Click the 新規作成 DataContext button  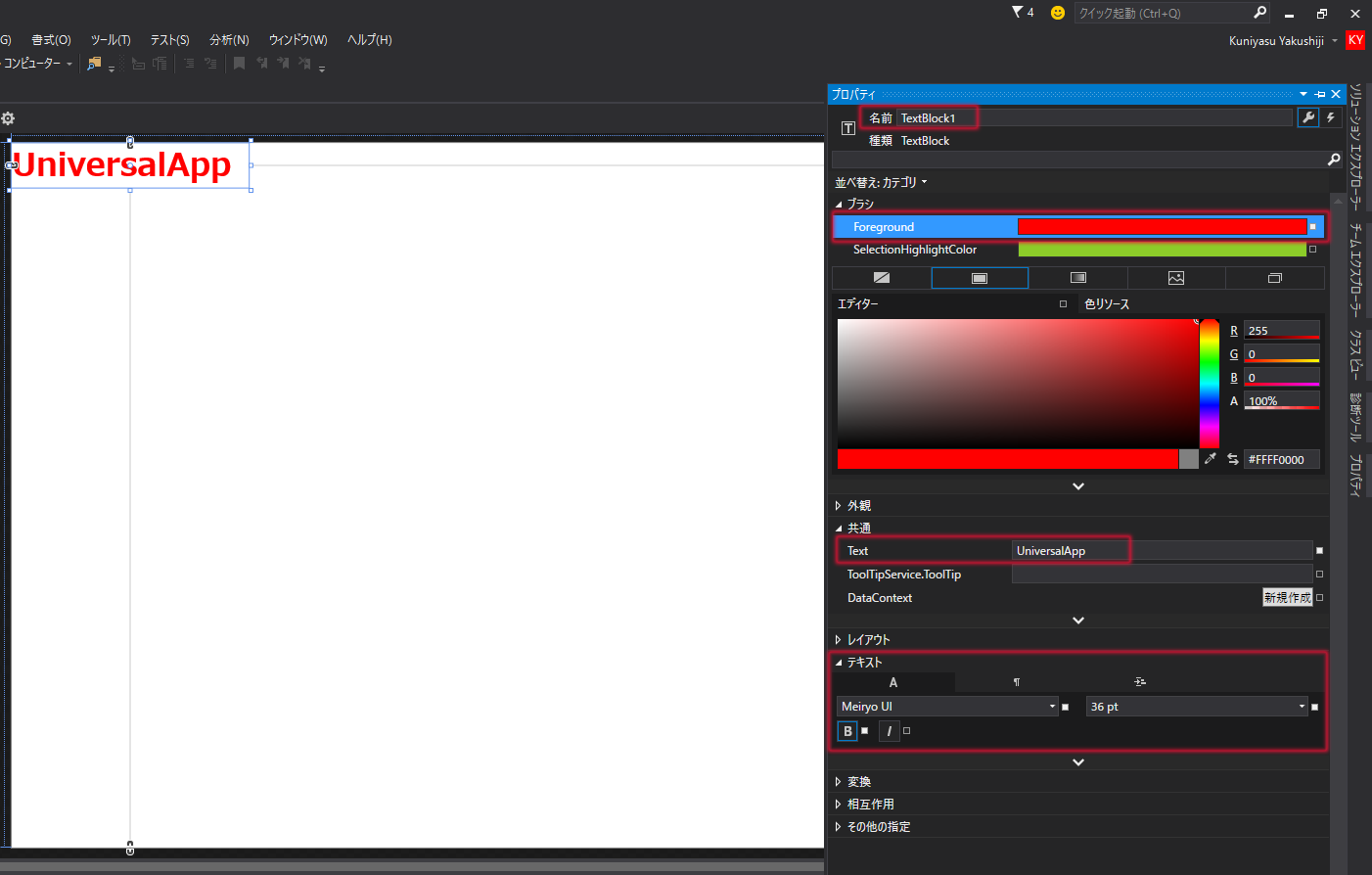pyautogui.click(x=1288, y=598)
